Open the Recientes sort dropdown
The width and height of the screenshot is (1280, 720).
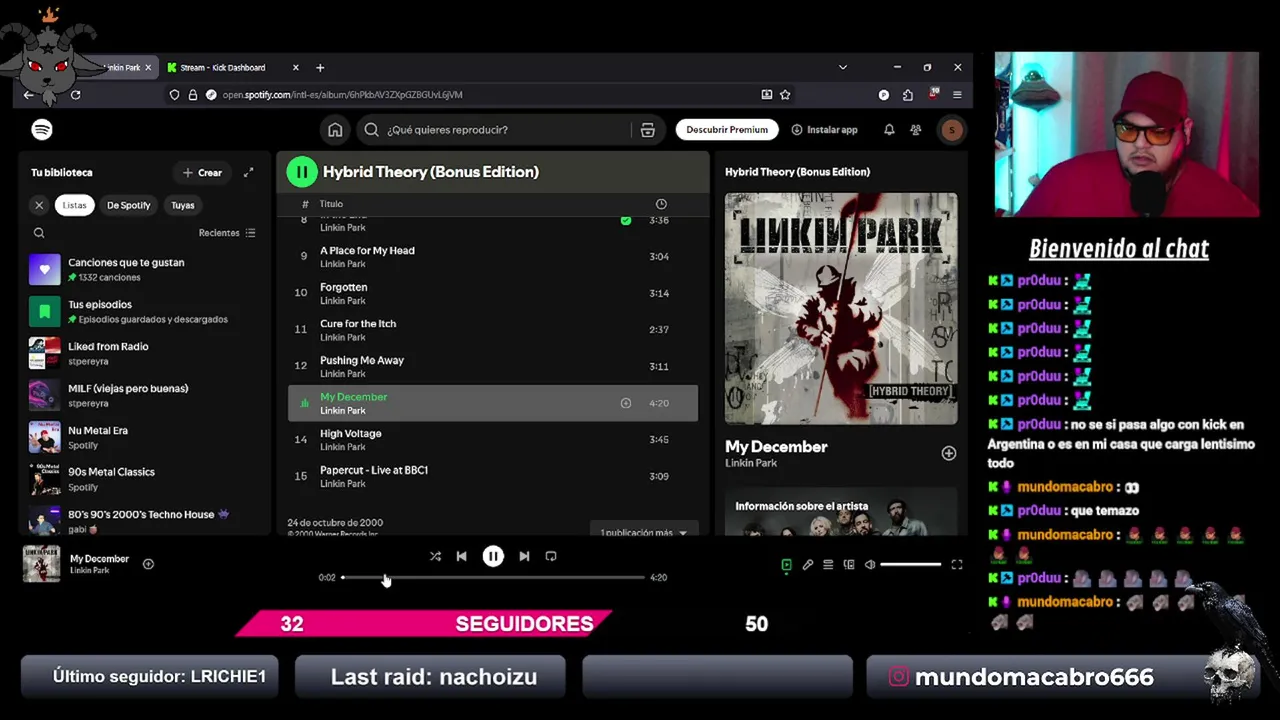pyautogui.click(x=227, y=233)
